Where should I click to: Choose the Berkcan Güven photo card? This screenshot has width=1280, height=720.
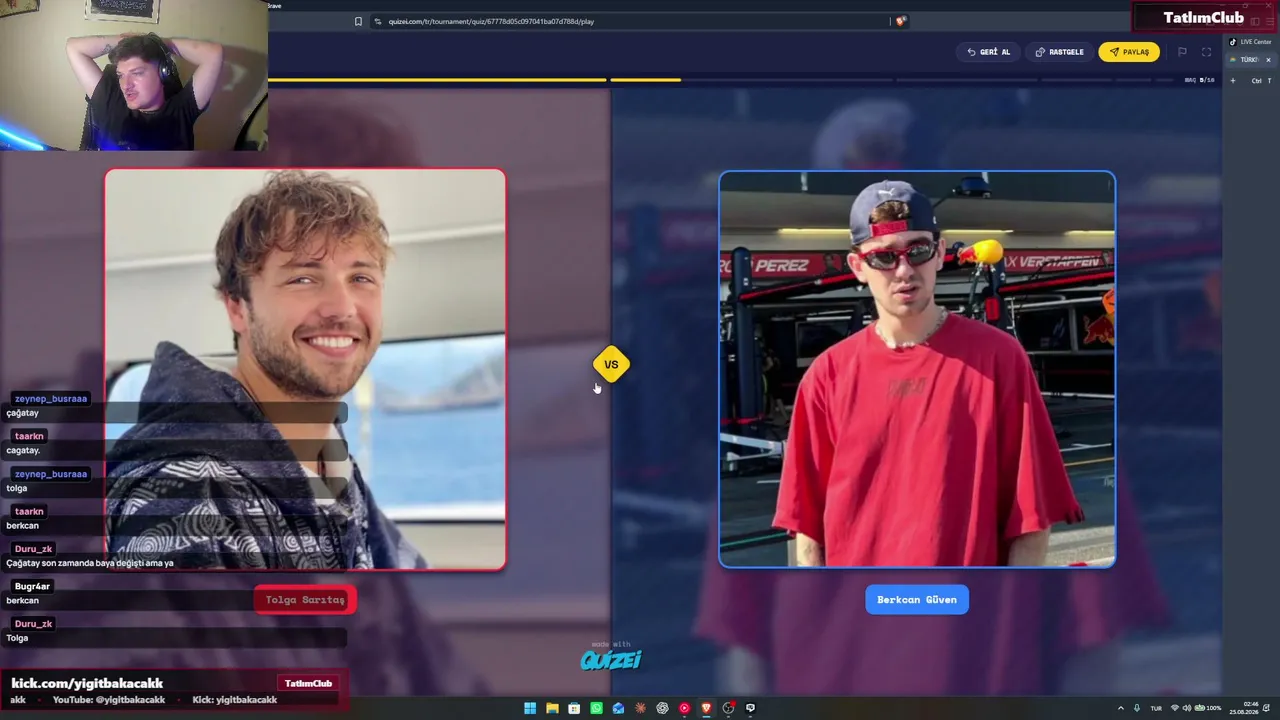pyautogui.click(x=917, y=369)
